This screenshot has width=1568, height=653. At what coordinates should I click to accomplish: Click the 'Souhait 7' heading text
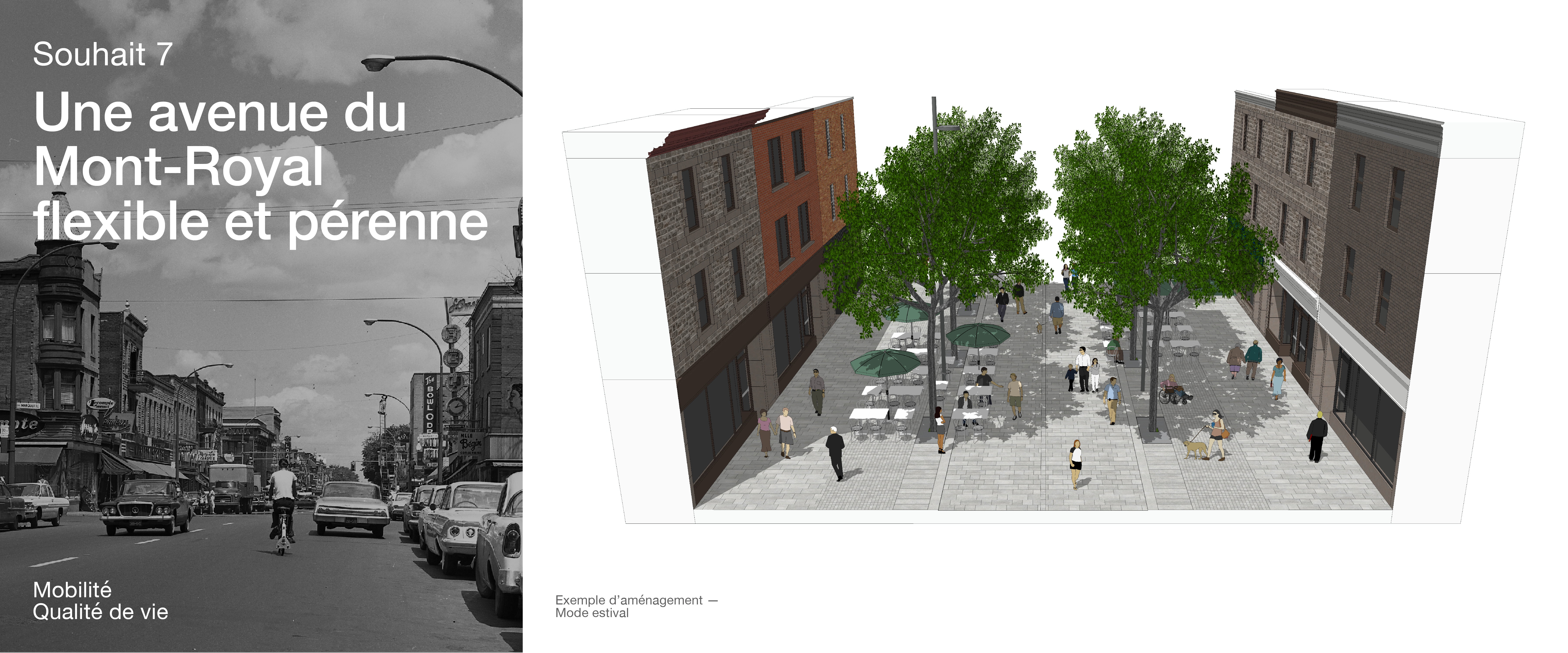pyautogui.click(x=102, y=55)
